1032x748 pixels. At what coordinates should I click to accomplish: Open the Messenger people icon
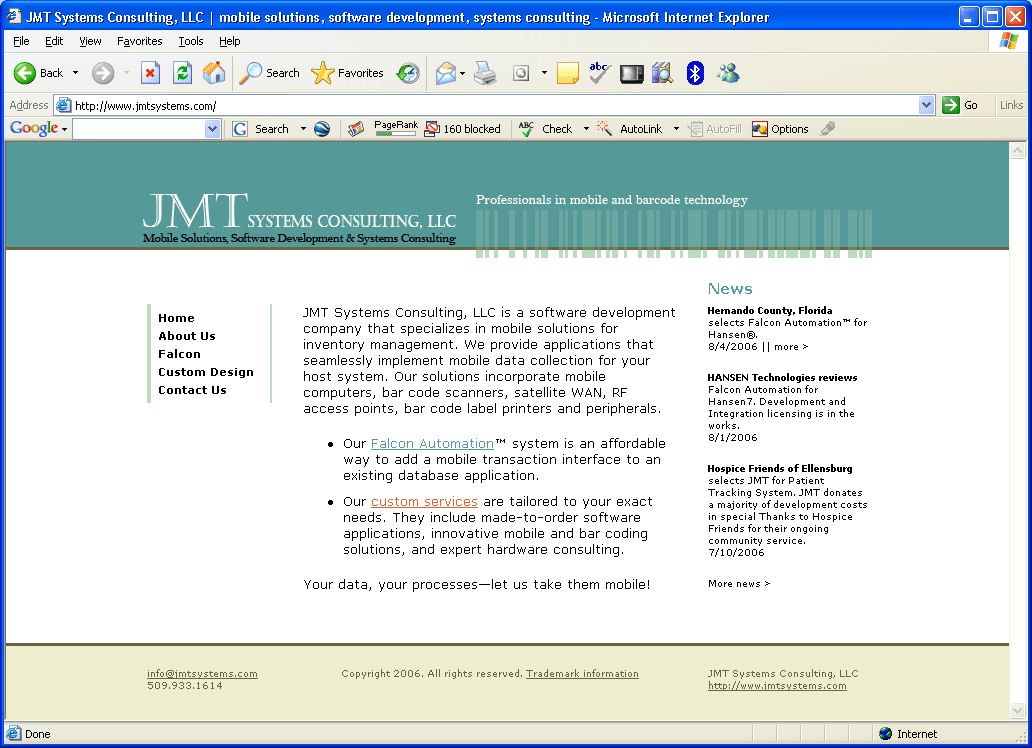pyautogui.click(x=728, y=73)
